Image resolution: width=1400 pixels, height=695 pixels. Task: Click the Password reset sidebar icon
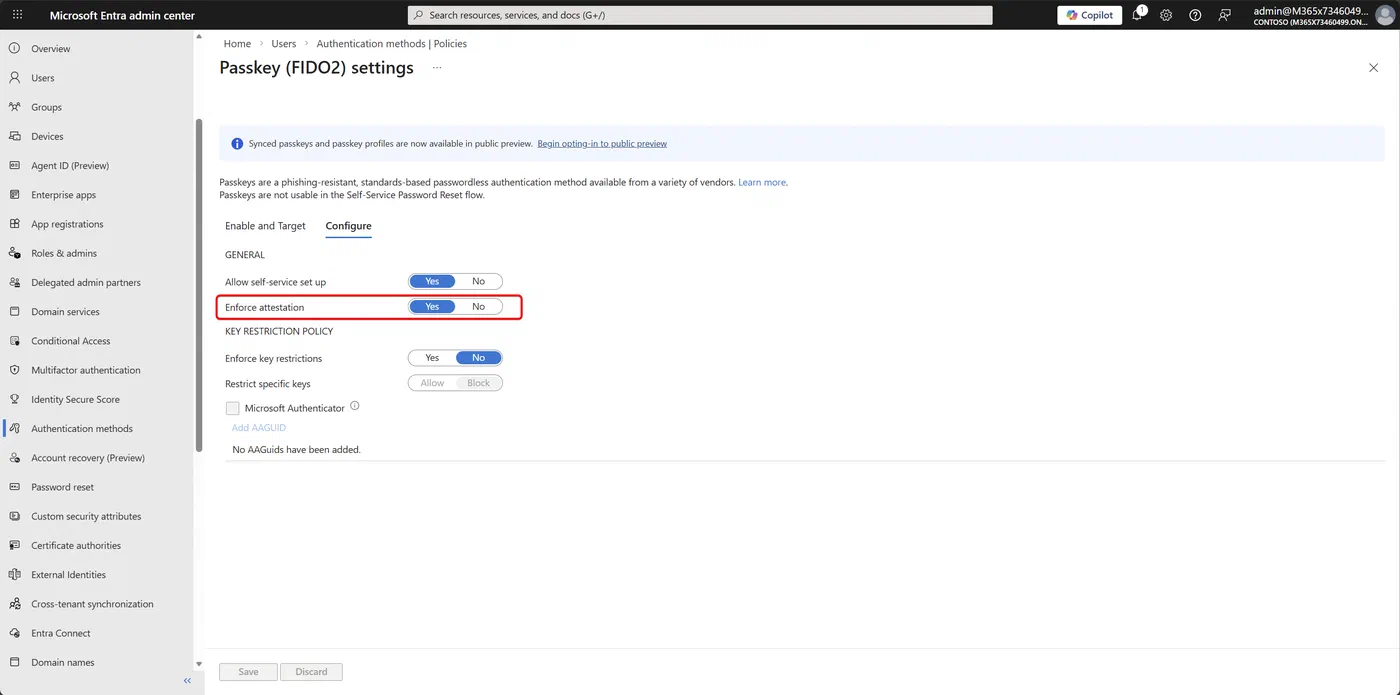click(x=14, y=486)
